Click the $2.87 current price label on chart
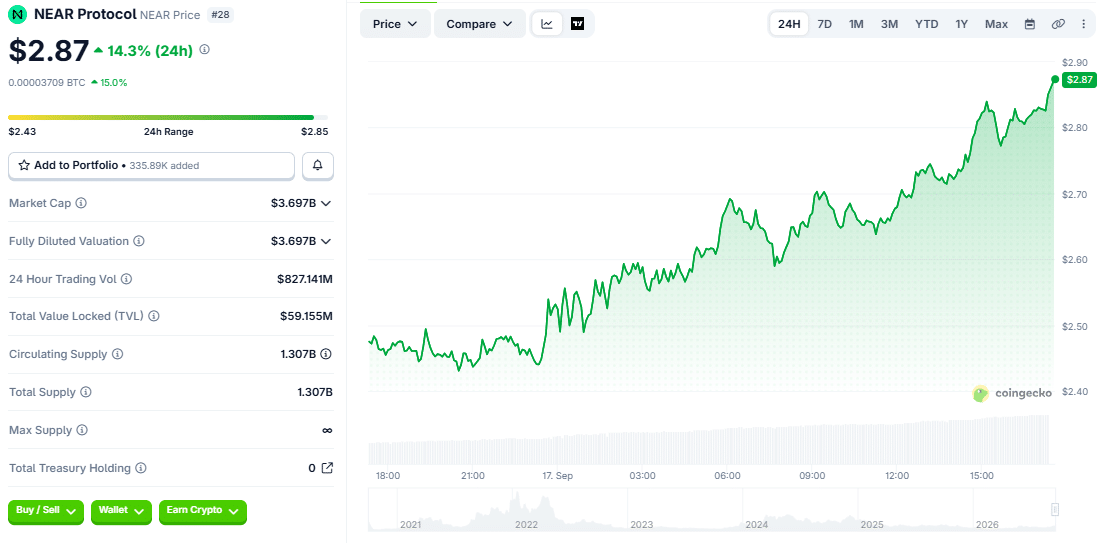The height and width of the screenshot is (543, 1109). coord(1079,80)
